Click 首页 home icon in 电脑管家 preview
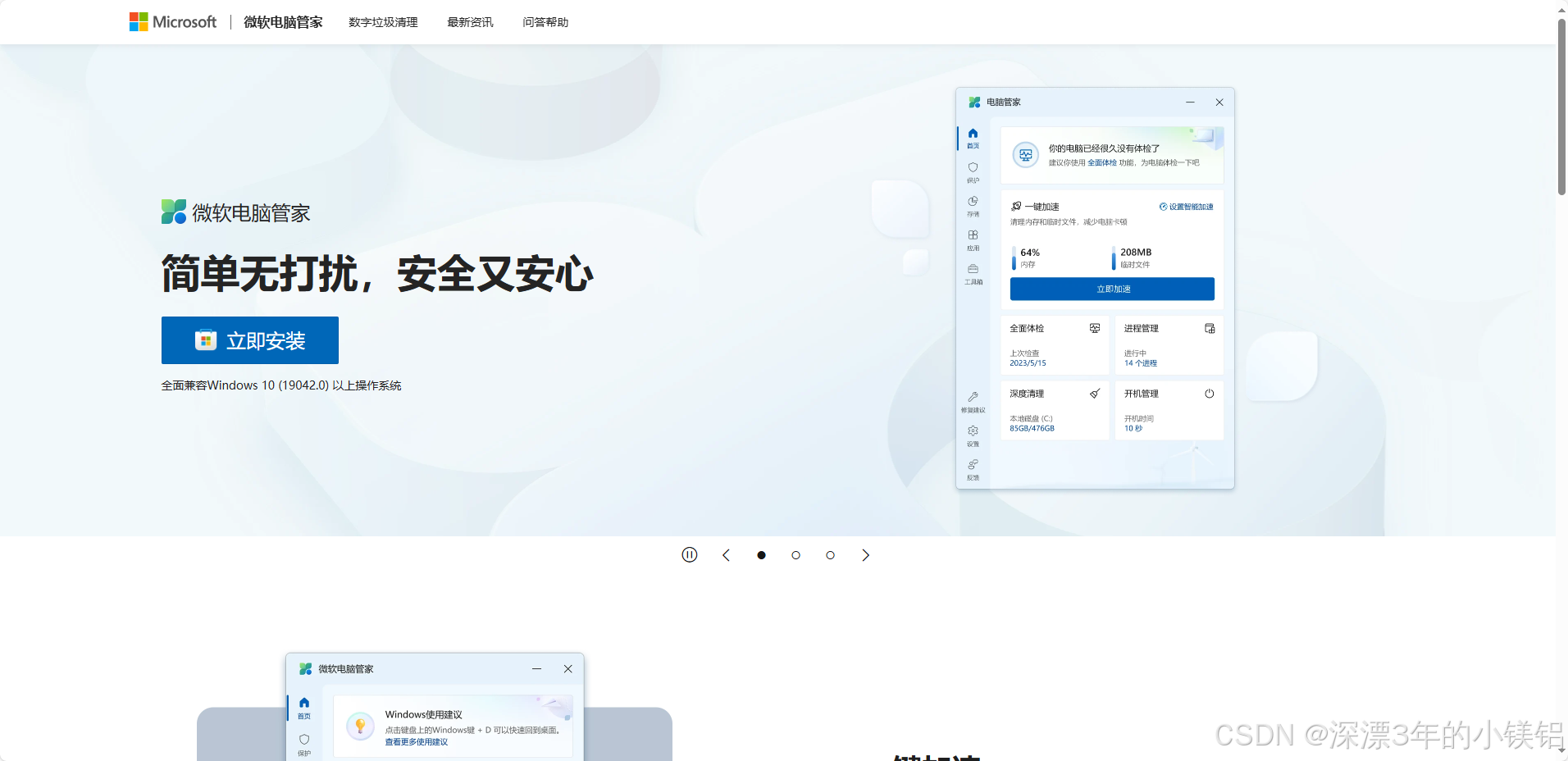 coord(973,133)
